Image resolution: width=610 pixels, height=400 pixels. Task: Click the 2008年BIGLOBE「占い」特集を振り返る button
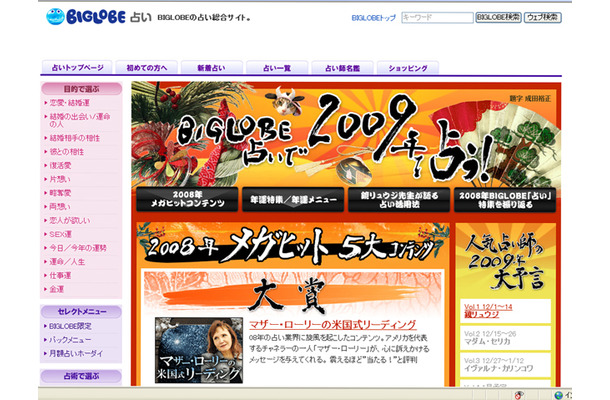point(505,200)
